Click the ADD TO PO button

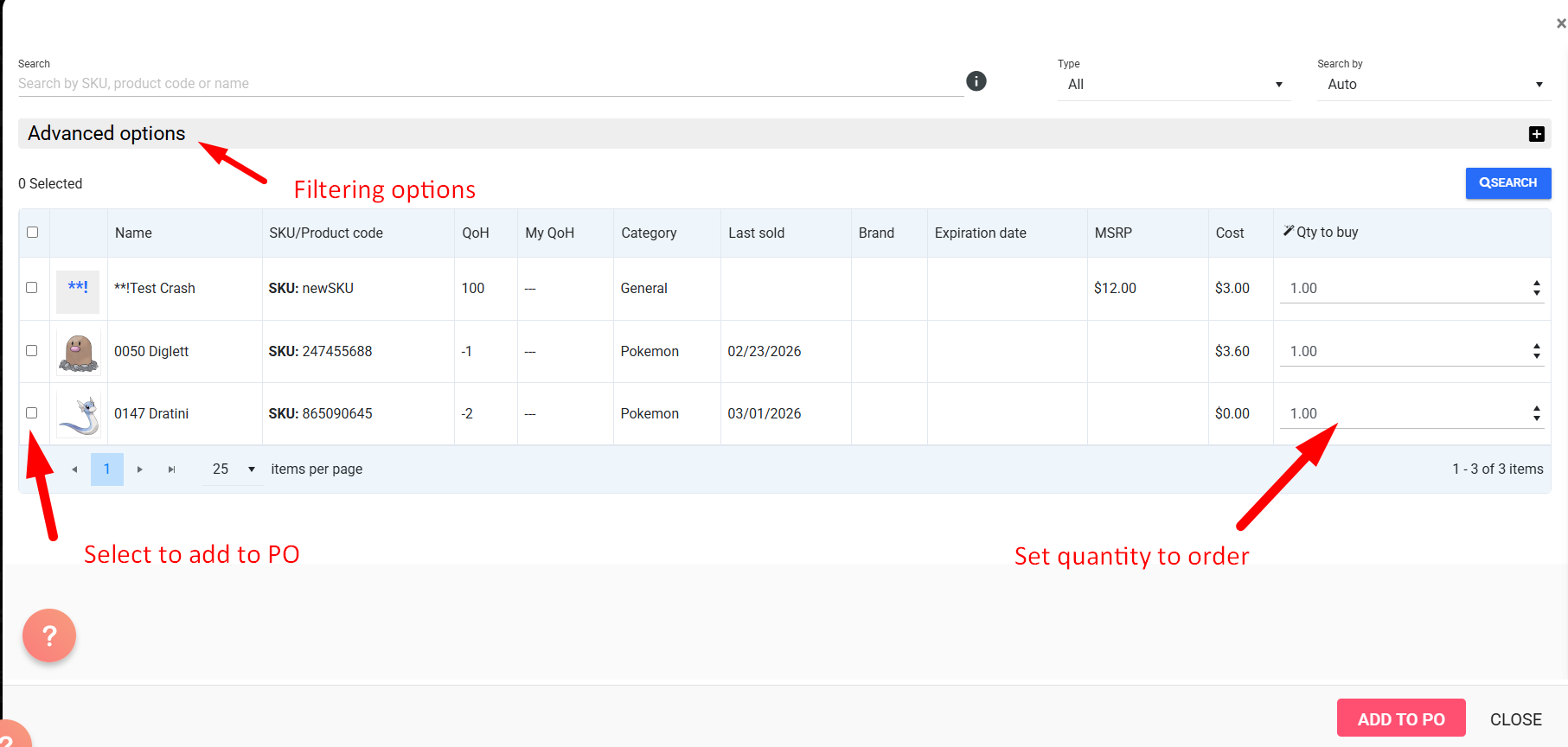point(1400,718)
